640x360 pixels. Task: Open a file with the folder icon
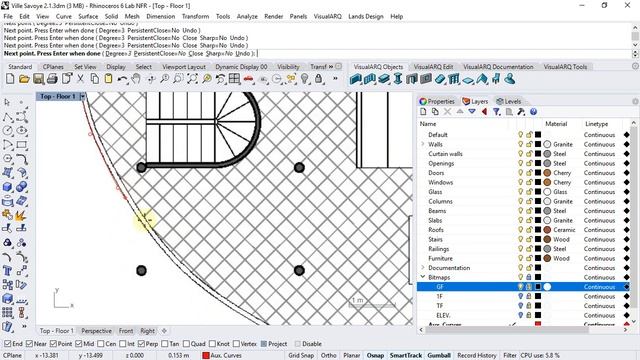coord(24,79)
